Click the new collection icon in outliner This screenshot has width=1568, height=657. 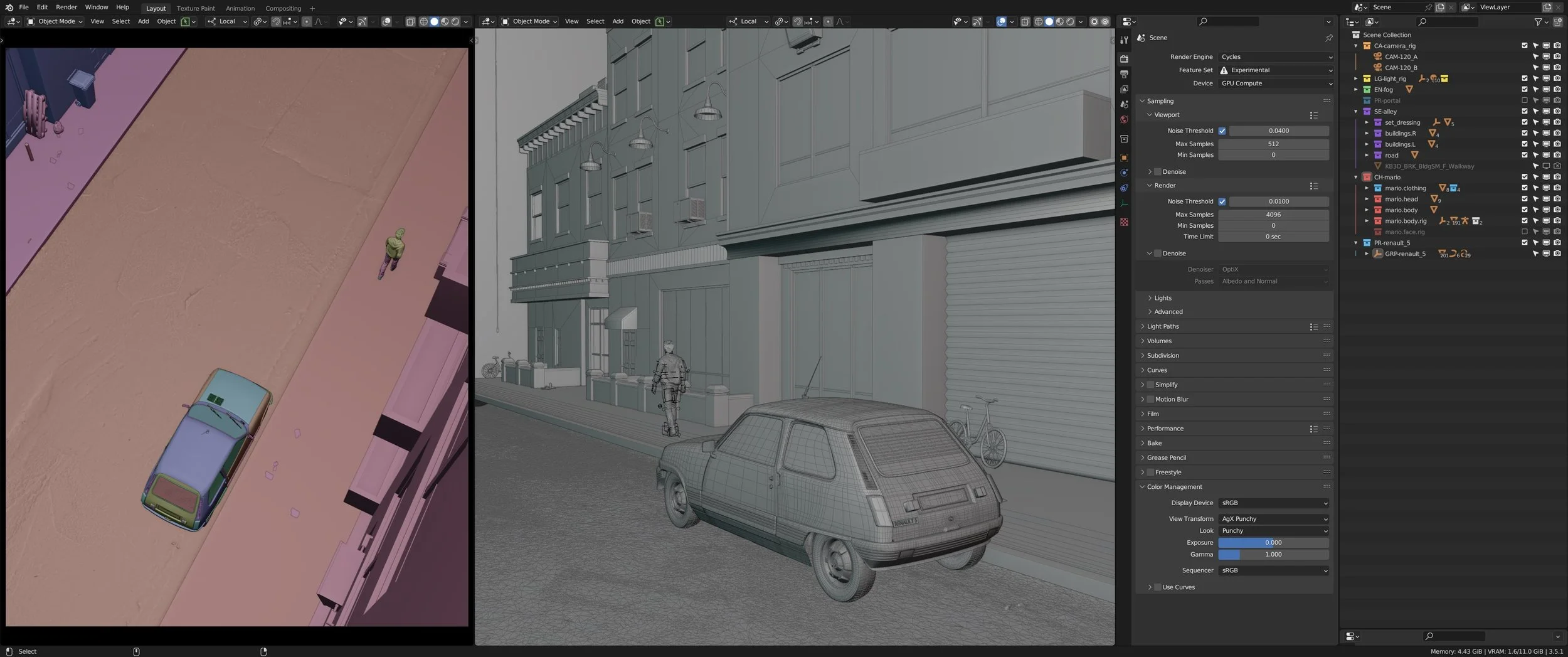coord(1558,21)
